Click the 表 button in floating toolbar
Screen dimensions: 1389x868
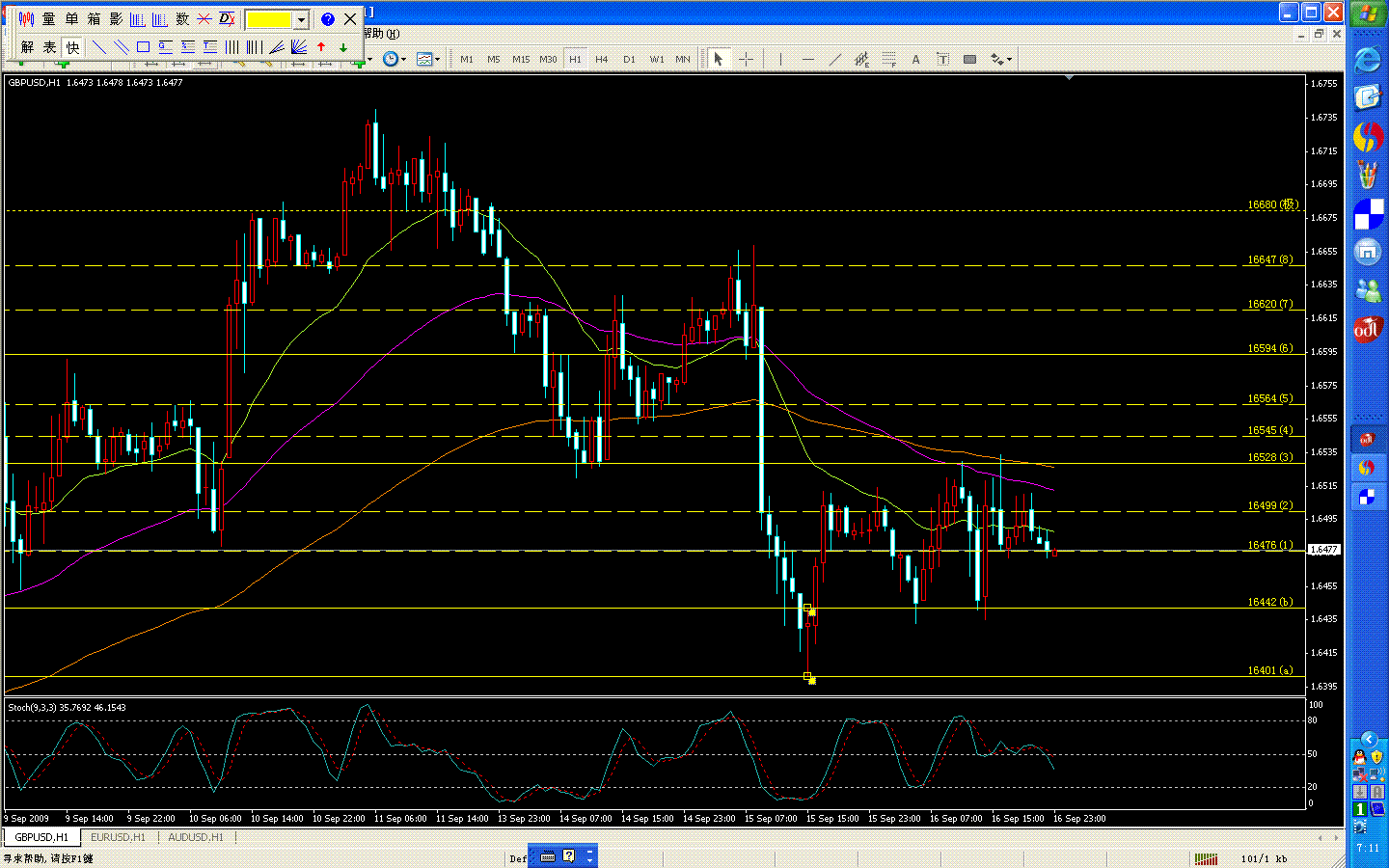click(x=49, y=47)
